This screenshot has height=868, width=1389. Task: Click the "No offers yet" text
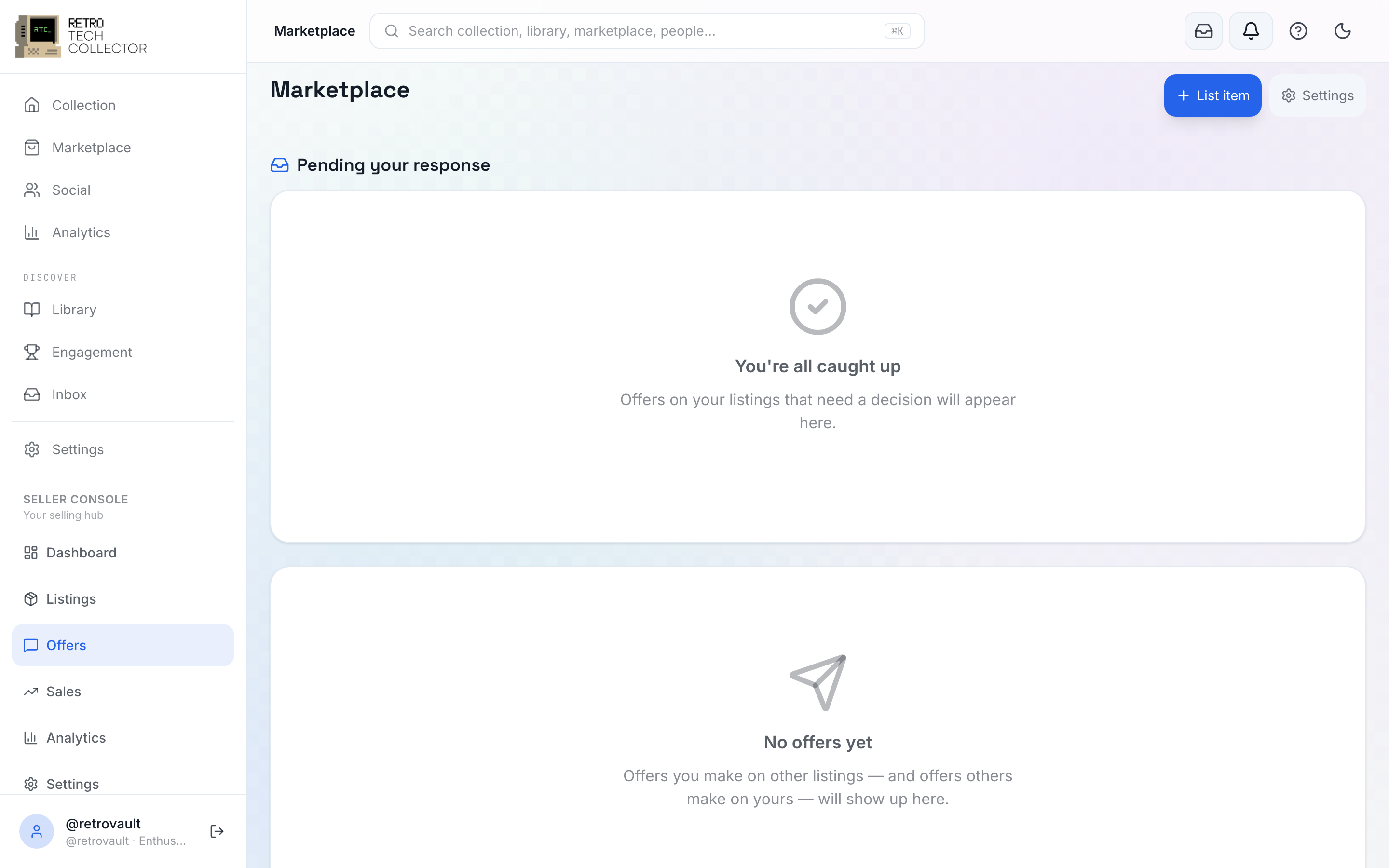(x=817, y=742)
